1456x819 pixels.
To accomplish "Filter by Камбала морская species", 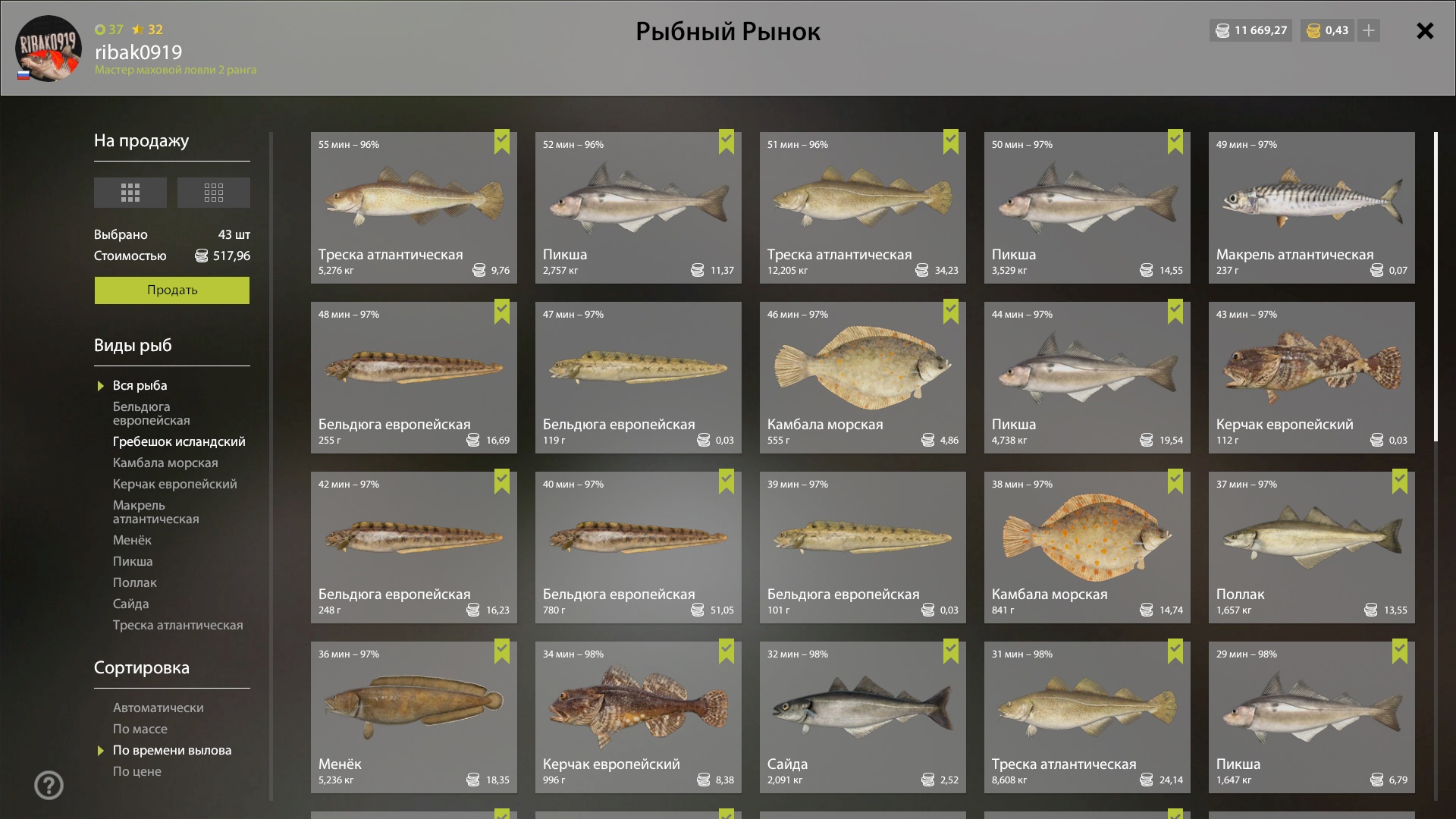I will pyautogui.click(x=165, y=463).
